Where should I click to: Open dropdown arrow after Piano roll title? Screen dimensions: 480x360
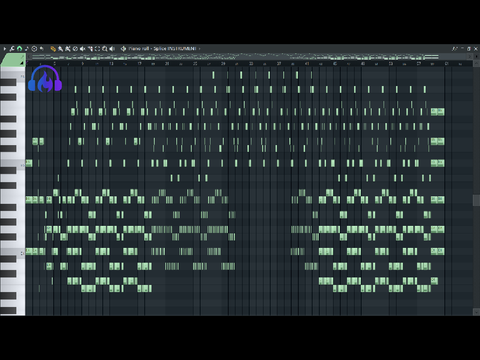point(199,49)
